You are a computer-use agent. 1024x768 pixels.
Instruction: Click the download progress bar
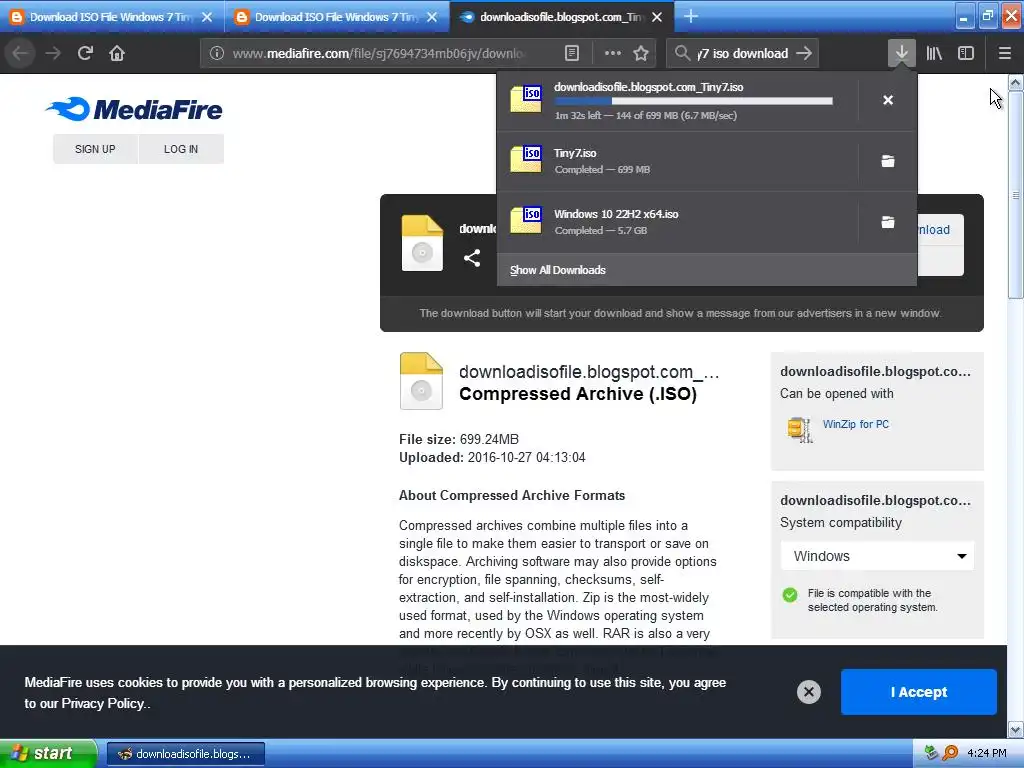tap(694, 101)
